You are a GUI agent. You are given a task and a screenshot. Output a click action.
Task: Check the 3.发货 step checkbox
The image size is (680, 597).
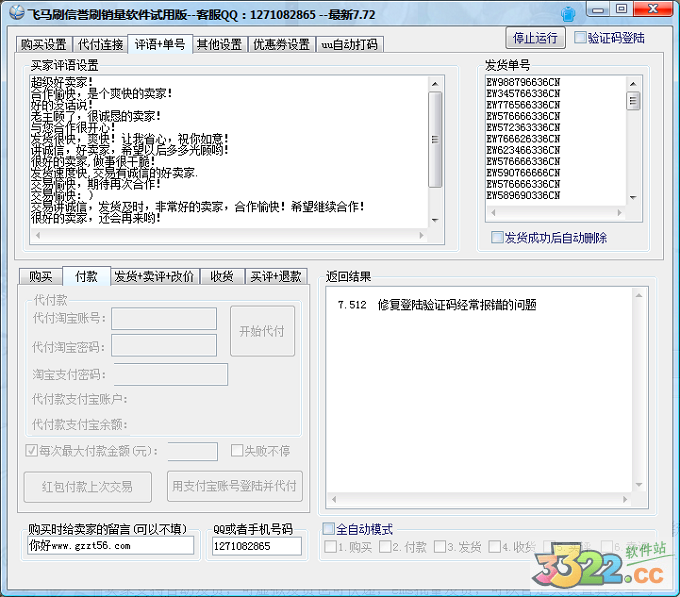pyautogui.click(x=440, y=547)
